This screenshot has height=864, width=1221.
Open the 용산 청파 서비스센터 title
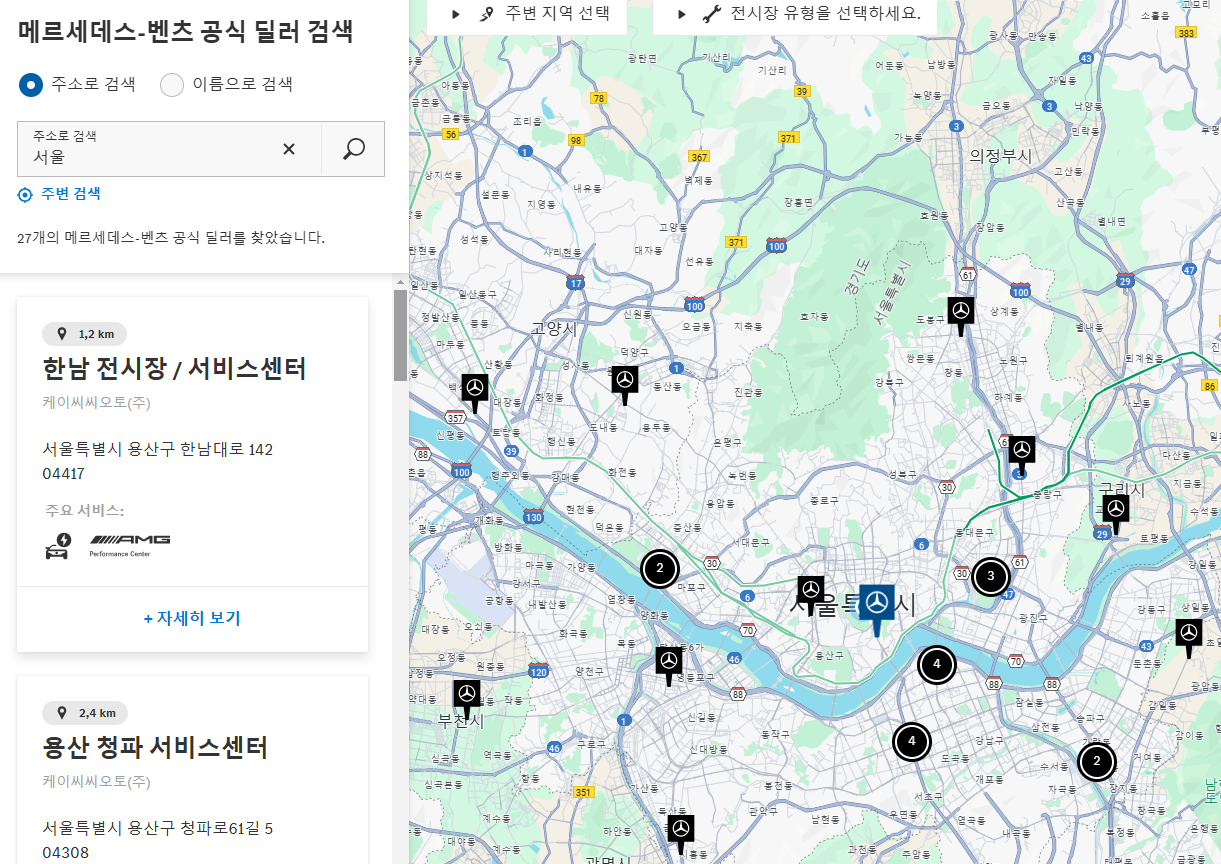pyautogui.click(x=155, y=747)
